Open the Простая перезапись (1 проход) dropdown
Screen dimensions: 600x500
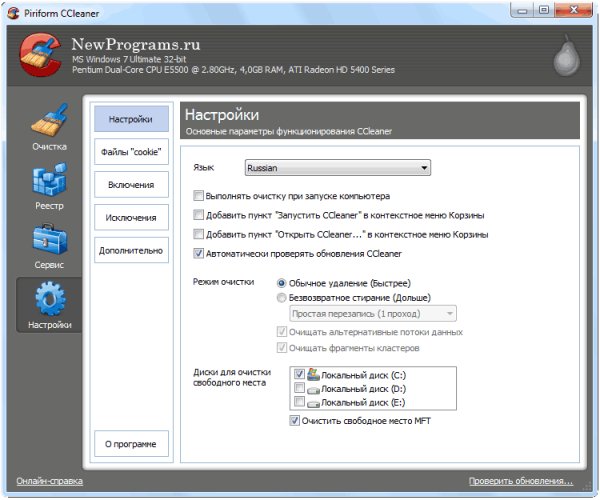373,314
